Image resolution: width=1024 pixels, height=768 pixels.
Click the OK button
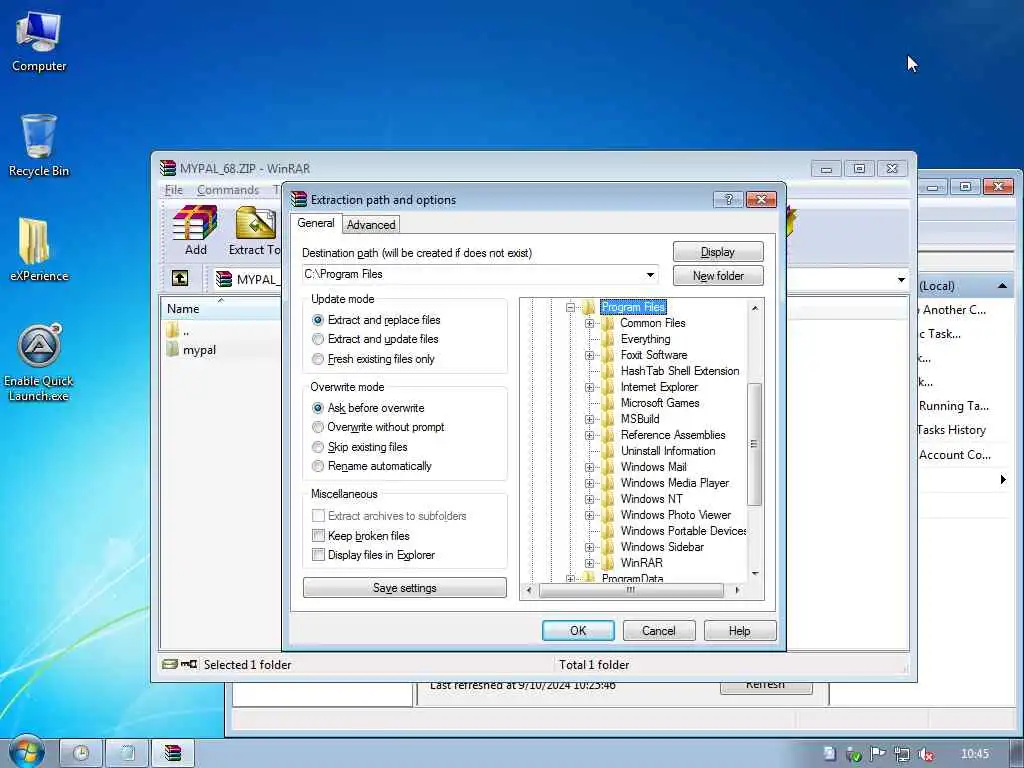click(578, 630)
